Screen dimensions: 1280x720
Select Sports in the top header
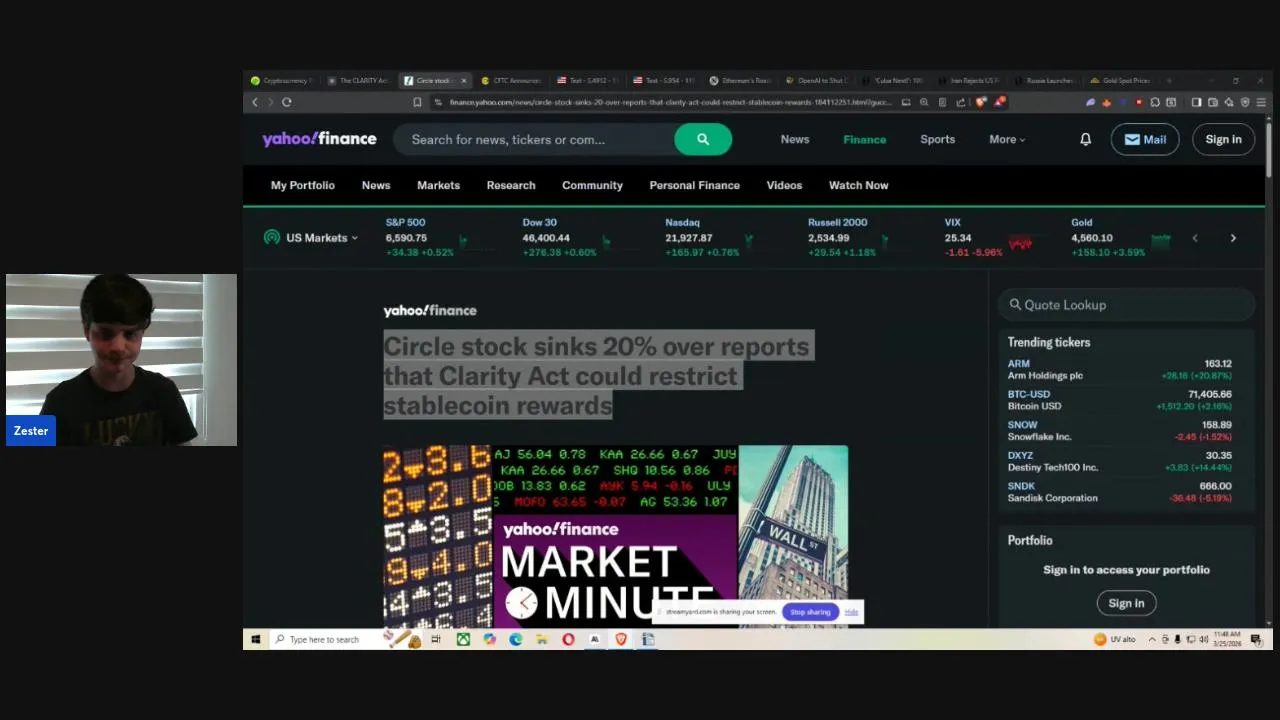937,139
